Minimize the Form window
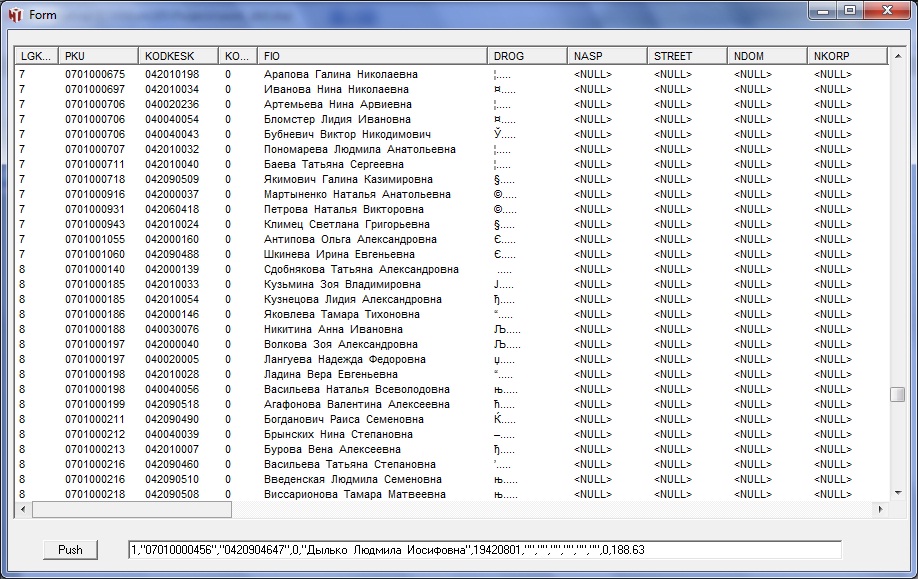 pyautogui.click(x=823, y=11)
